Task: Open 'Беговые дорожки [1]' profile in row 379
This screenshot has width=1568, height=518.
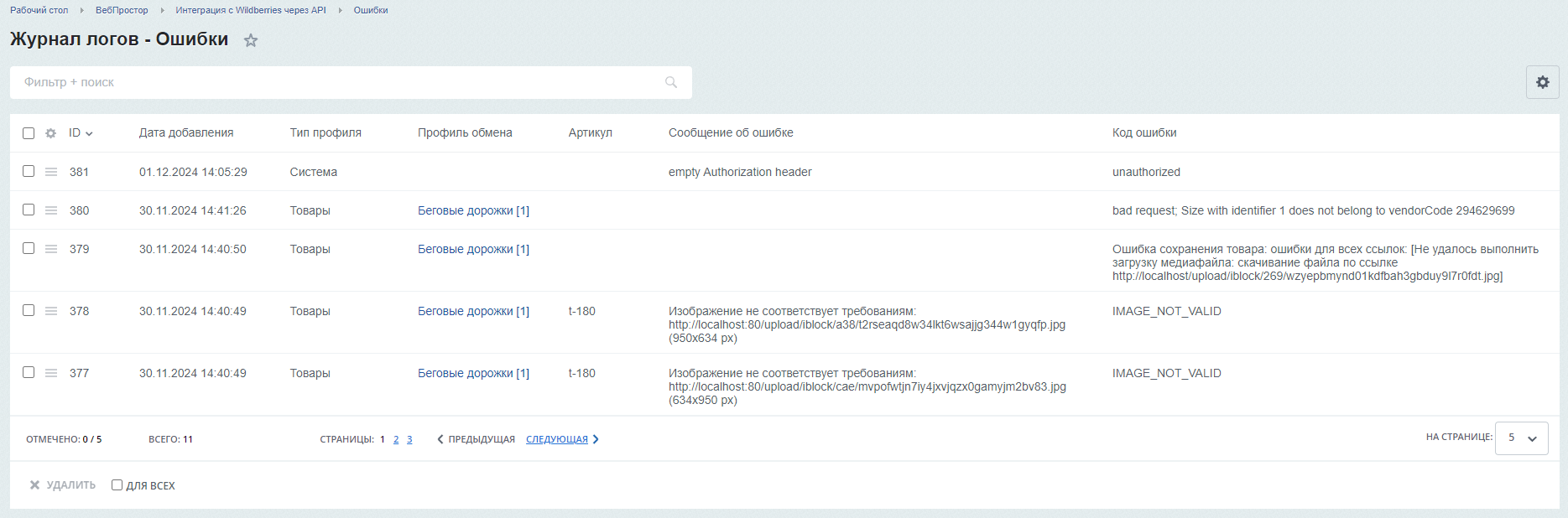Action: tap(473, 249)
